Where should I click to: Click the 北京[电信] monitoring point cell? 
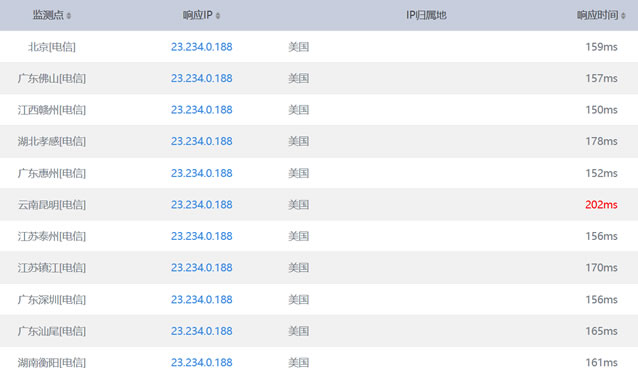(52, 47)
